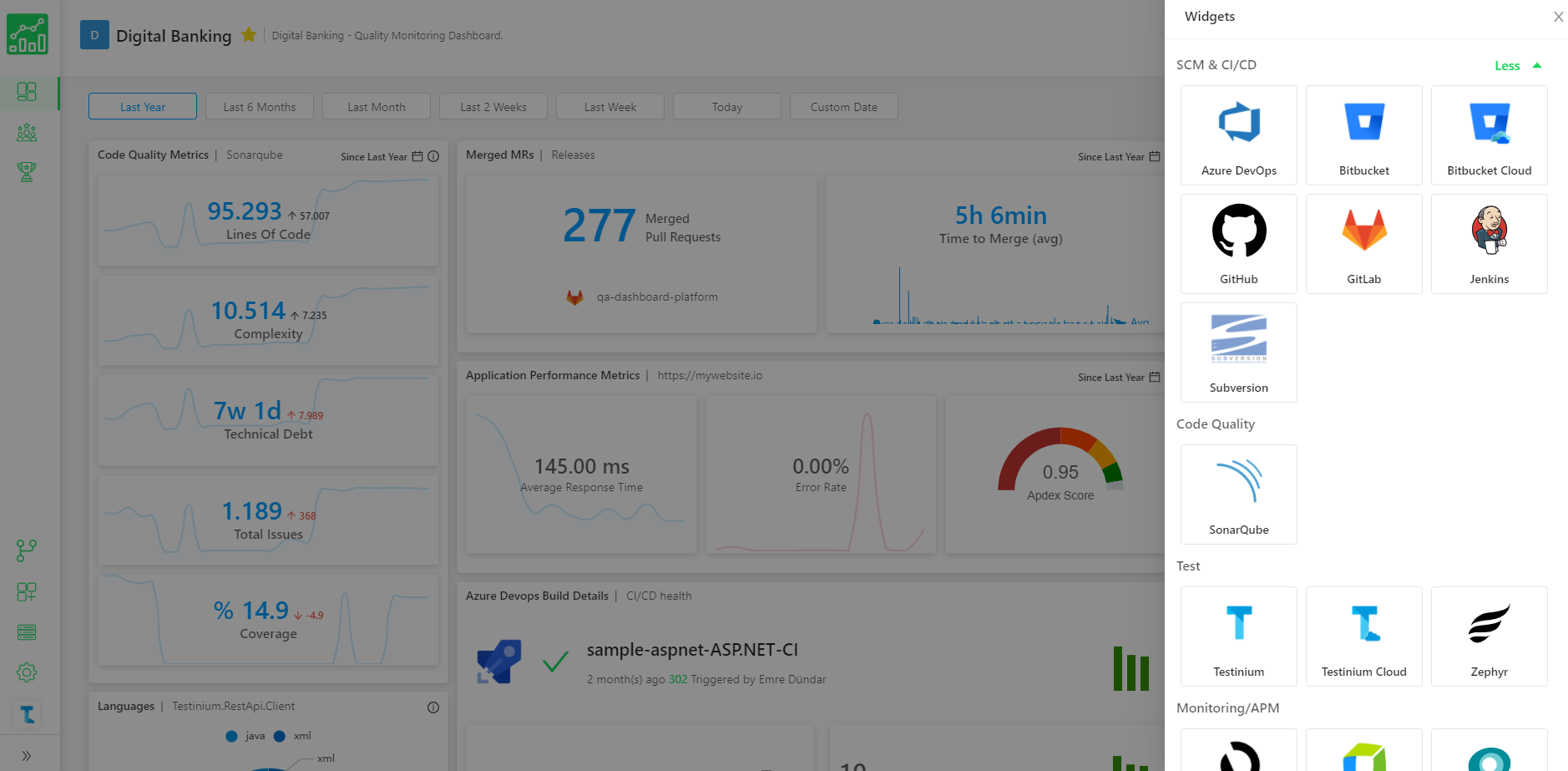Add the Azure DevOps widget
Viewport: 1568px width, 771px height.
1239,135
